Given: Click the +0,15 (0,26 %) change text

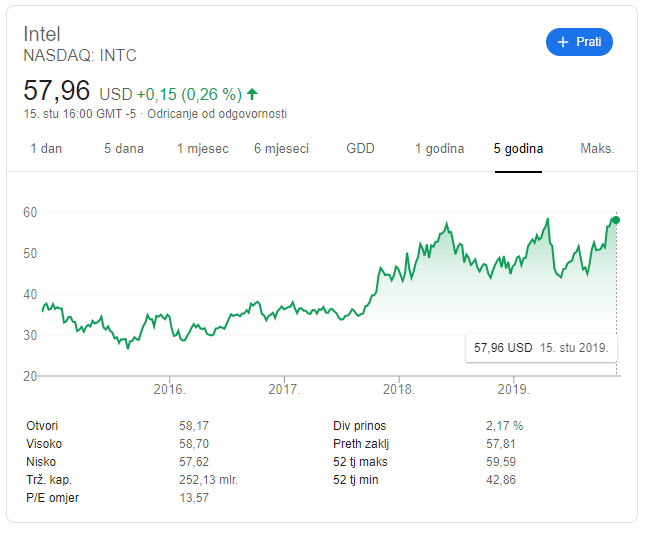Looking at the screenshot, I should pyautogui.click(x=189, y=94).
